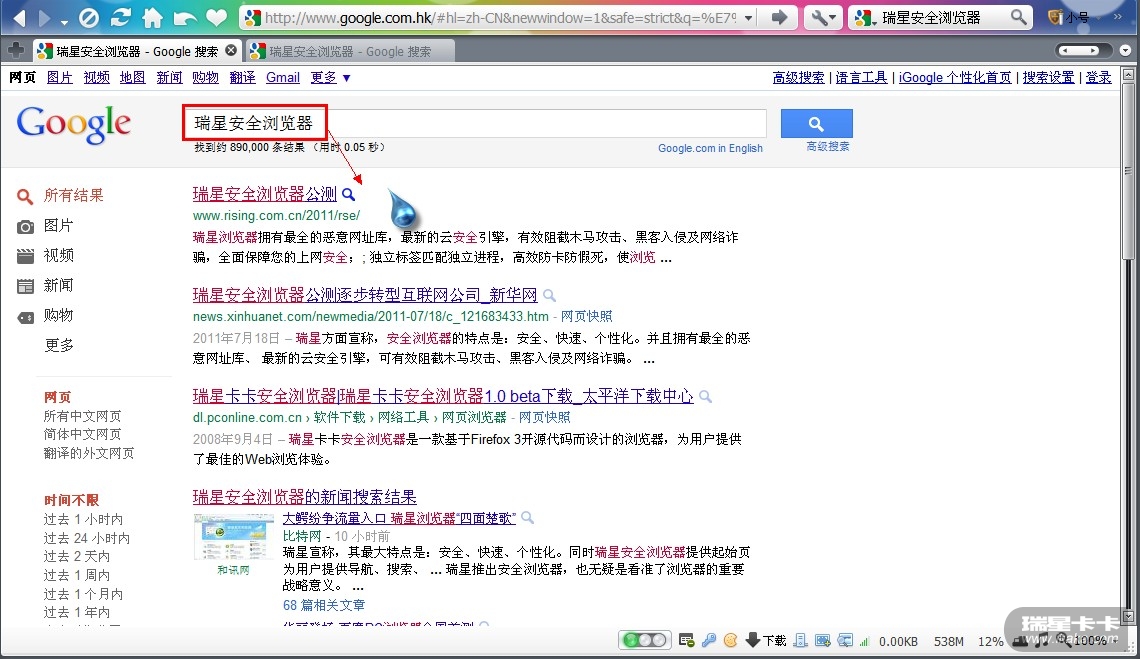This screenshot has width=1140, height=659.
Task: Click the magnifier in the browser search box
Action: [1019, 17]
